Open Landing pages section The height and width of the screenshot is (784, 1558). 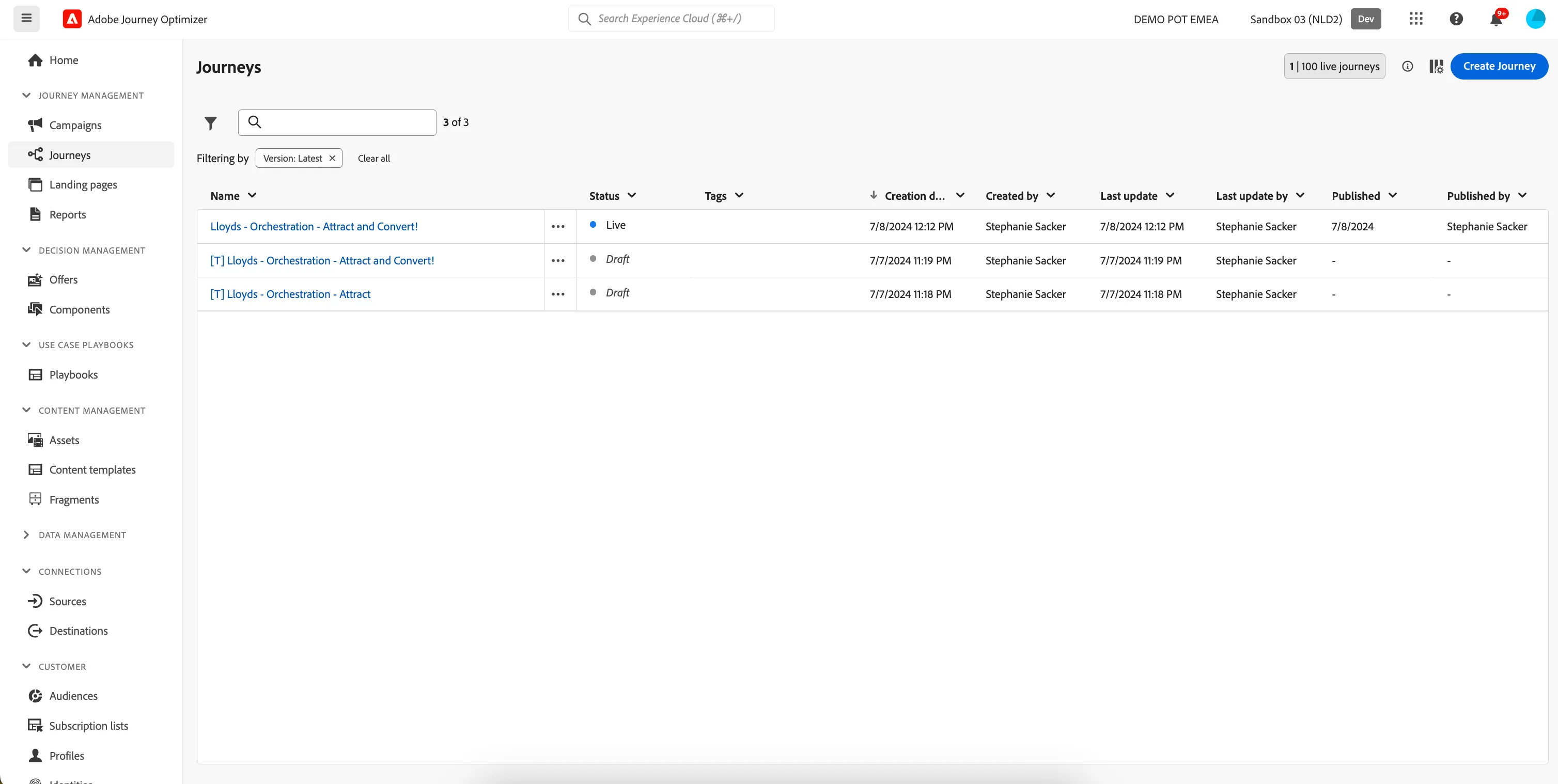(x=83, y=184)
